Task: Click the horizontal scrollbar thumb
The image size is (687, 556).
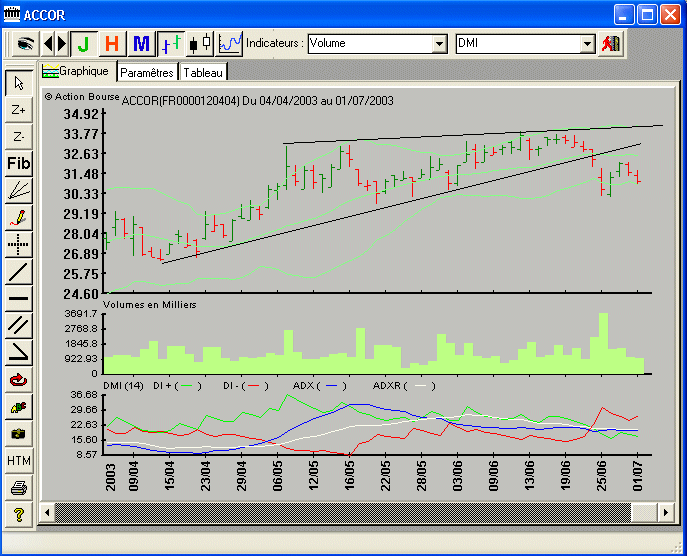Action: tap(644, 512)
